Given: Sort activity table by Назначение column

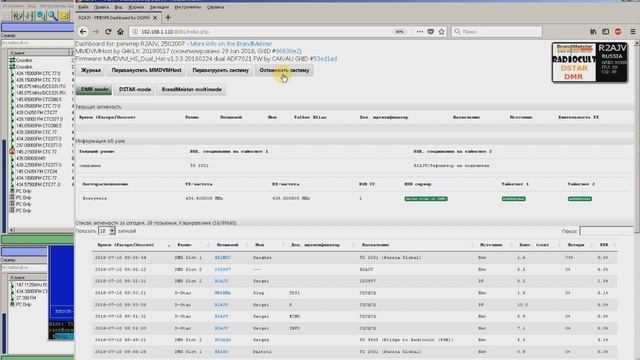Looking at the screenshot, I should click(x=376, y=245).
